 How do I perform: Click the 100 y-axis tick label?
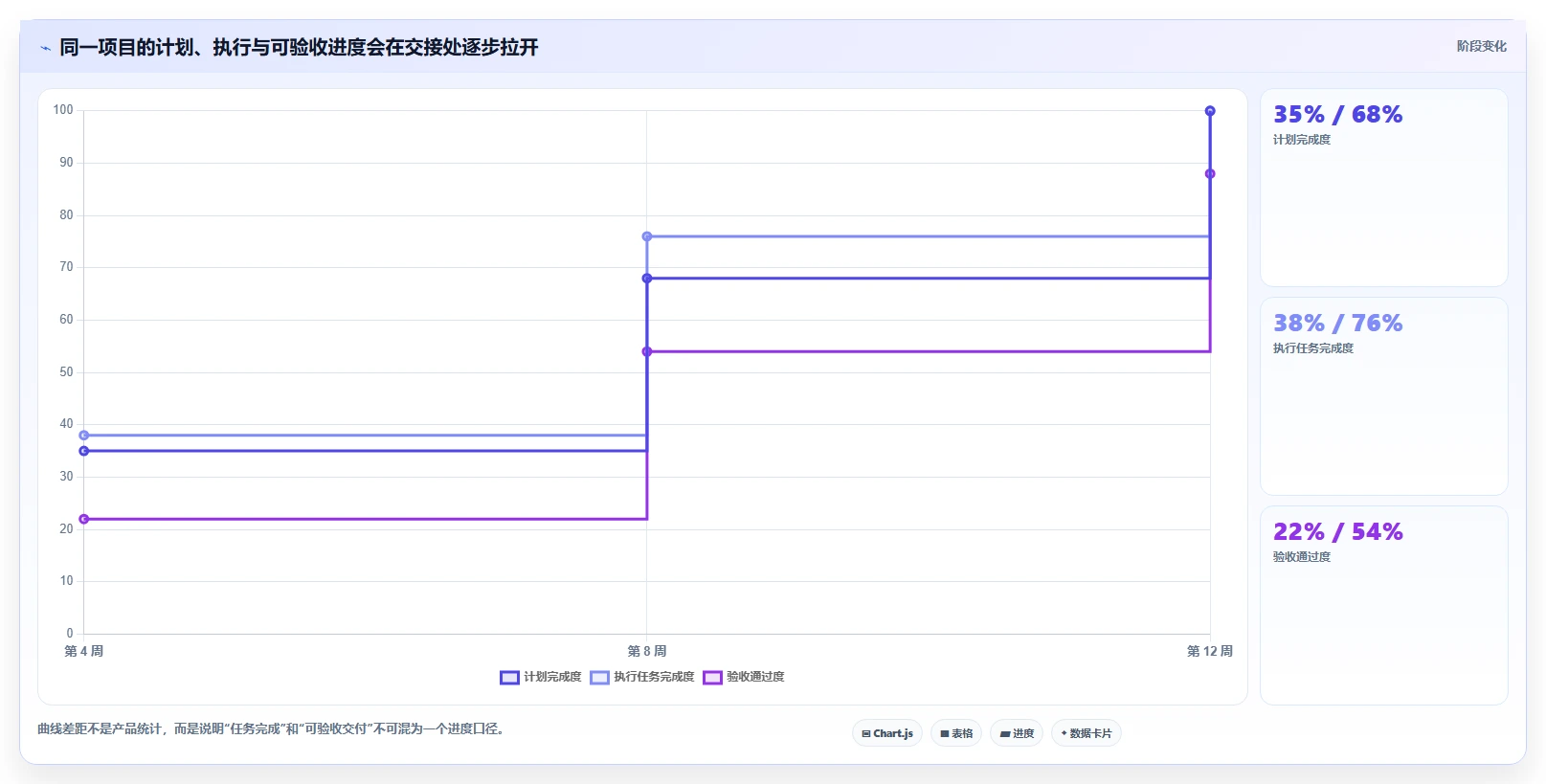point(63,110)
